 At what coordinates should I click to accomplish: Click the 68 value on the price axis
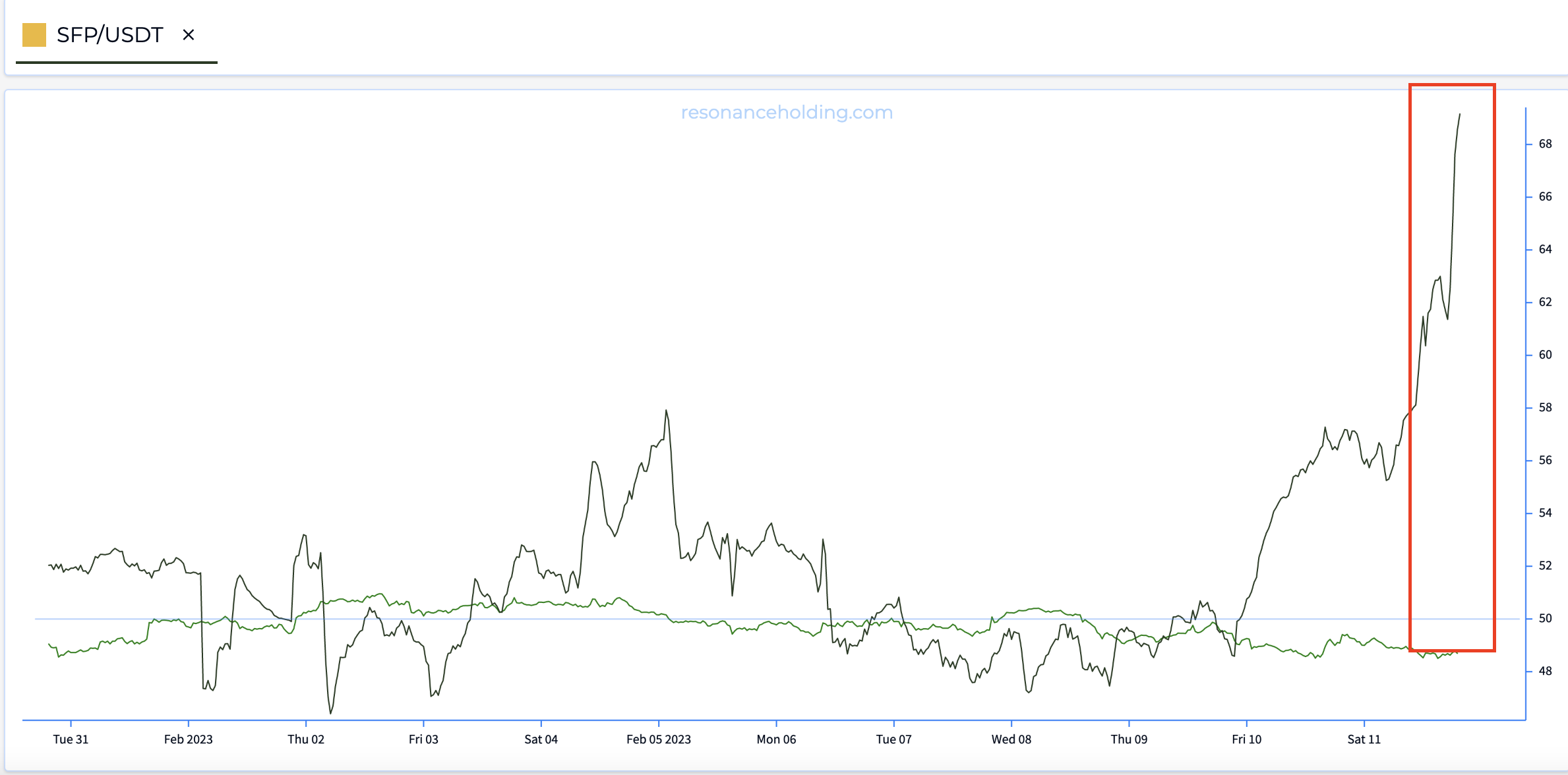pos(1545,144)
